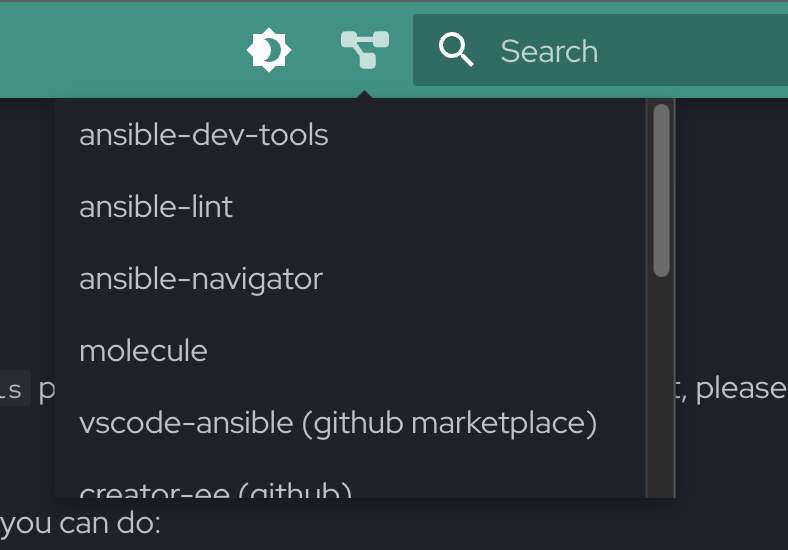Click the pointer arrow atop the dropdown
Image resolution: width=788 pixels, height=550 pixels.
tap(364, 94)
